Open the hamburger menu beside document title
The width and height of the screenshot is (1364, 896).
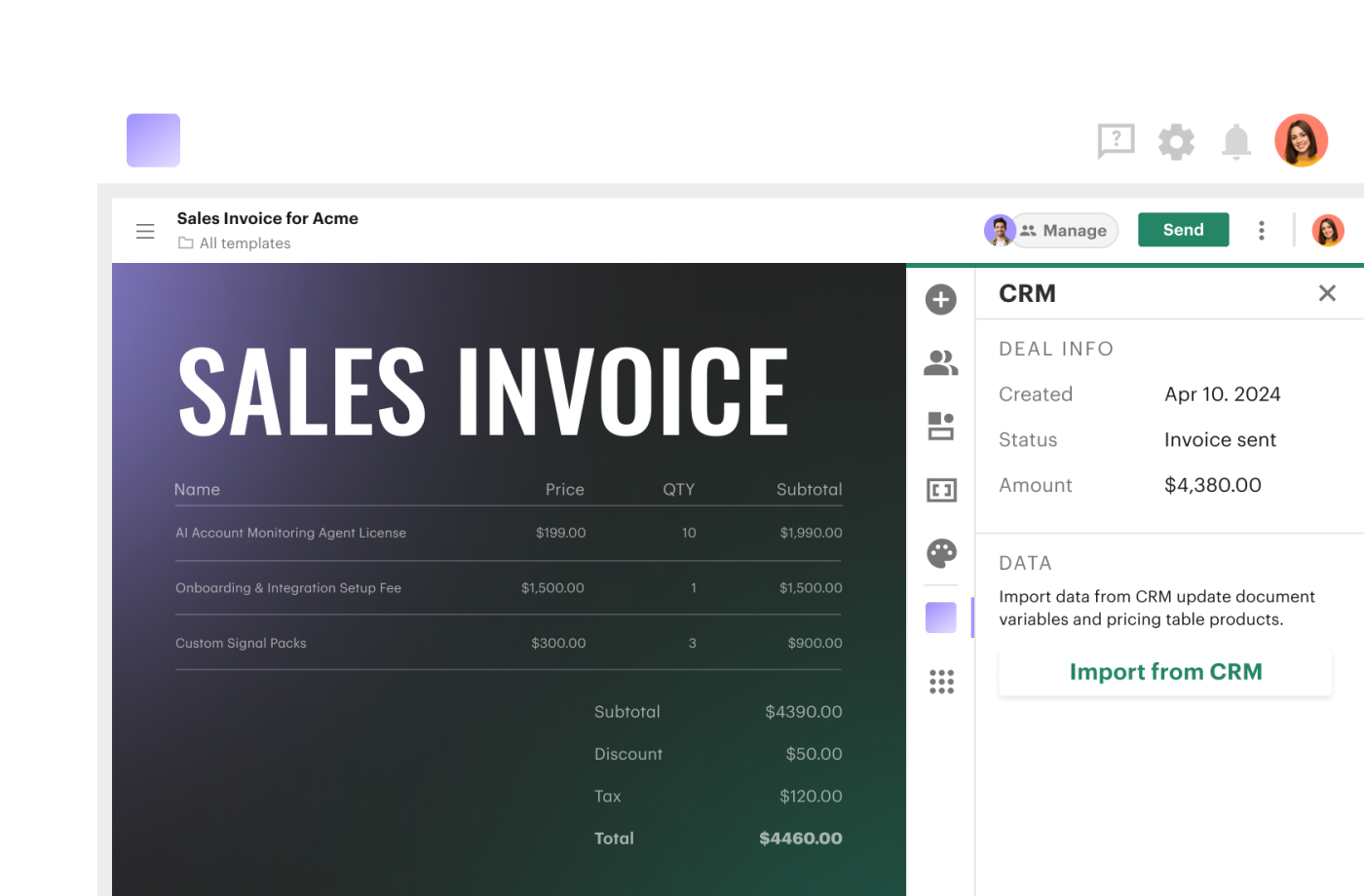[145, 231]
